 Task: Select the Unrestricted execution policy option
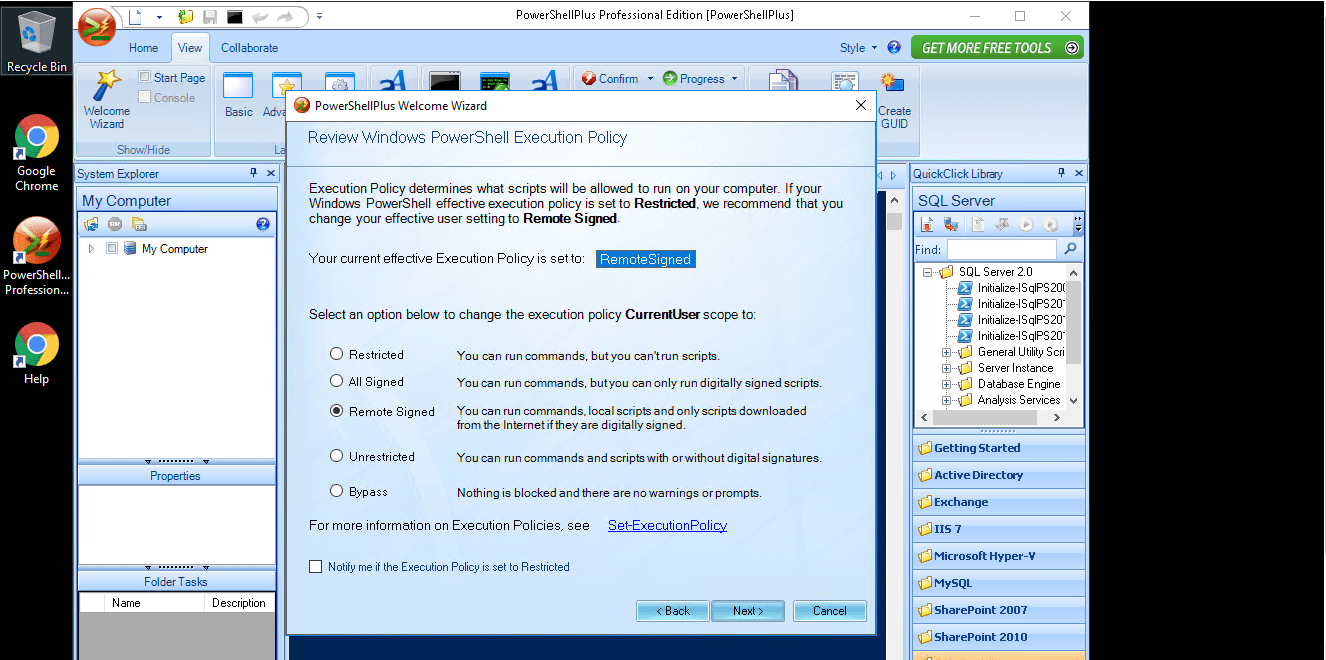coord(336,457)
